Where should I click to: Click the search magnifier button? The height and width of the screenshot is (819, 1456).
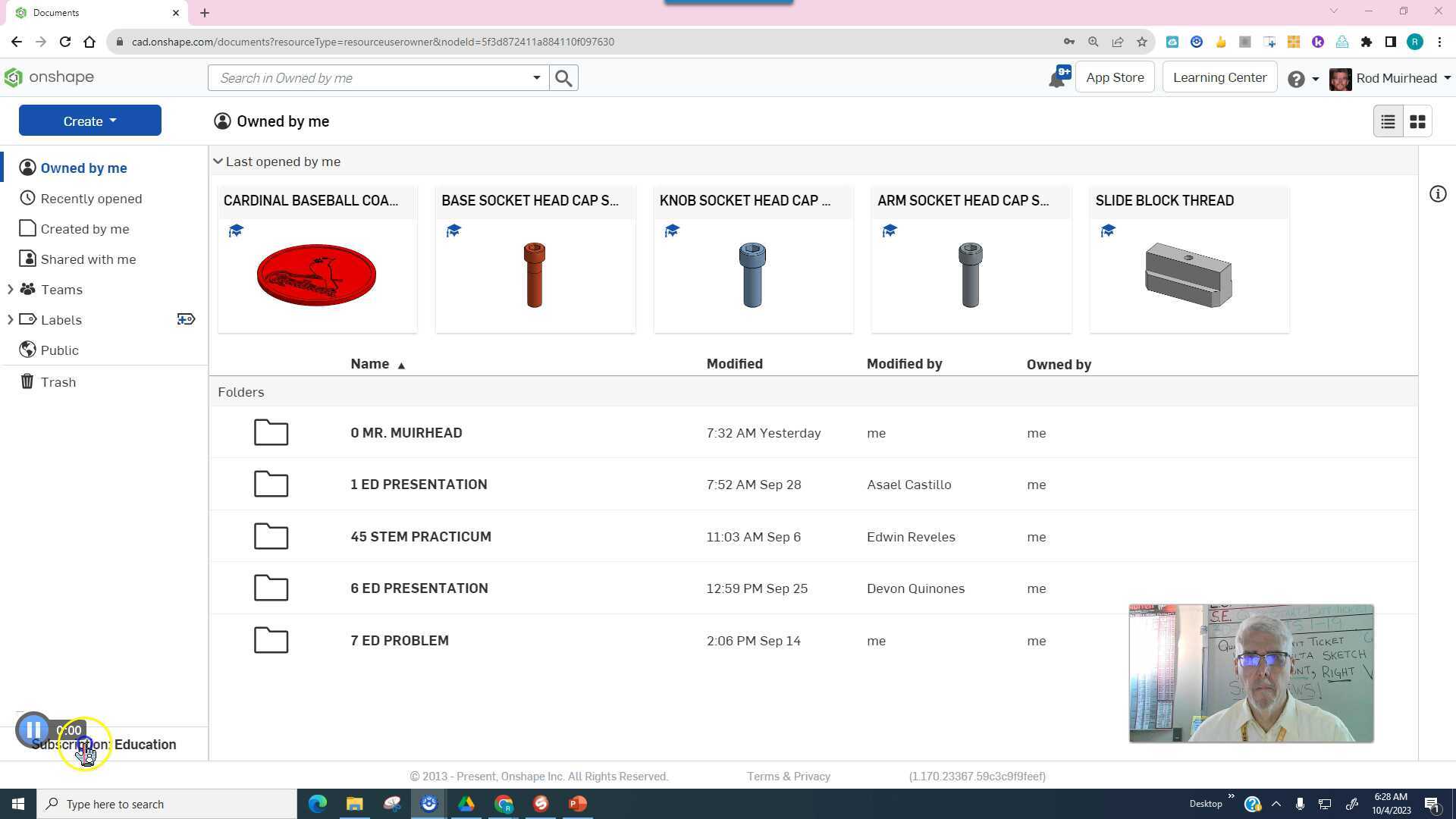(563, 78)
